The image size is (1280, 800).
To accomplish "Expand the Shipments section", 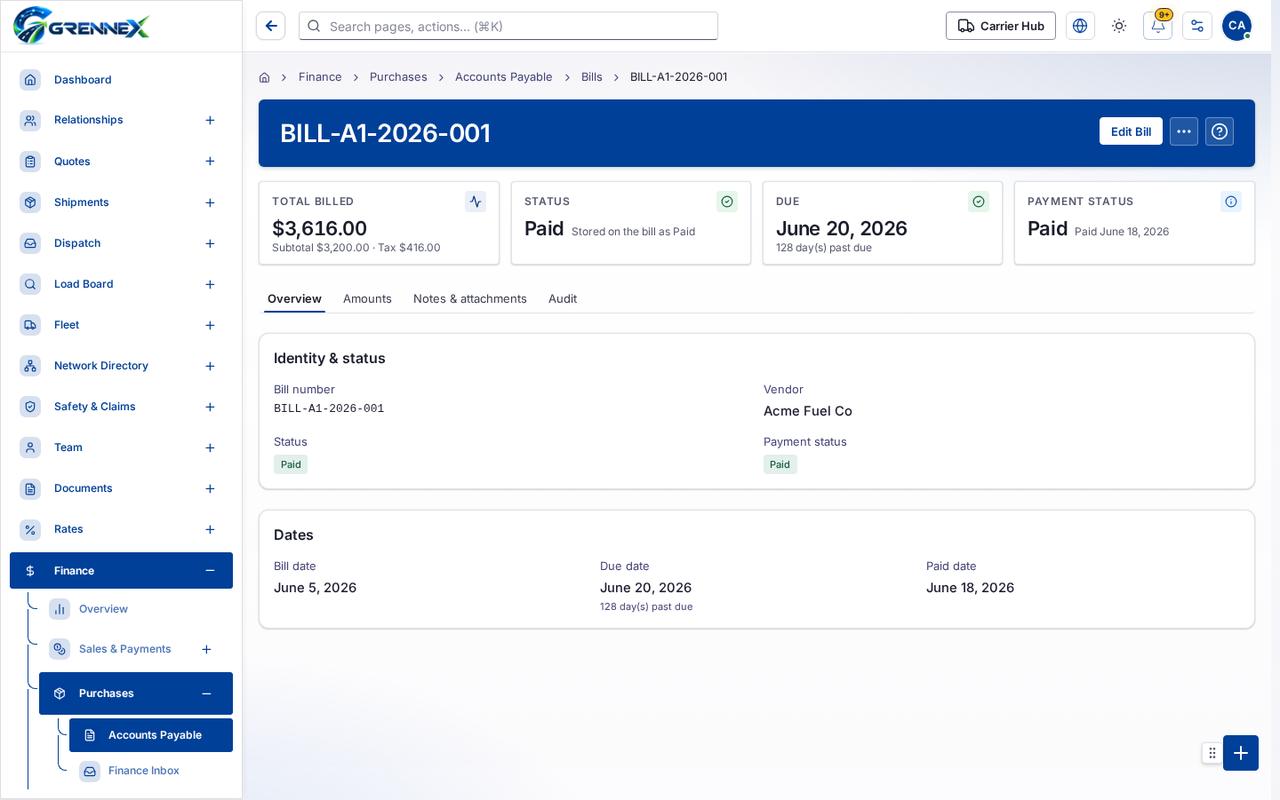I will [210, 202].
